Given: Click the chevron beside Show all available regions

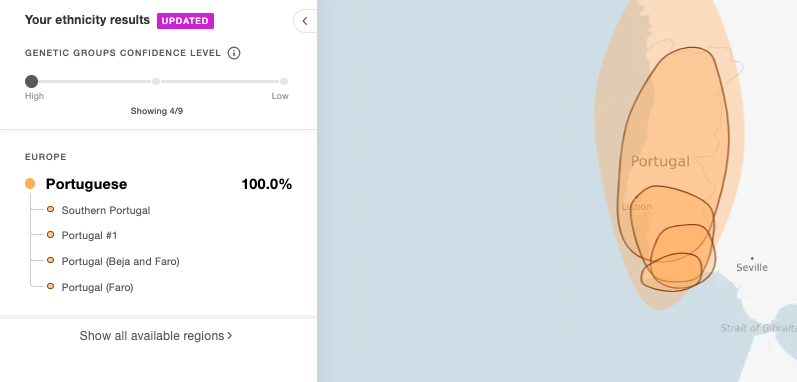Looking at the screenshot, I should 230,336.
